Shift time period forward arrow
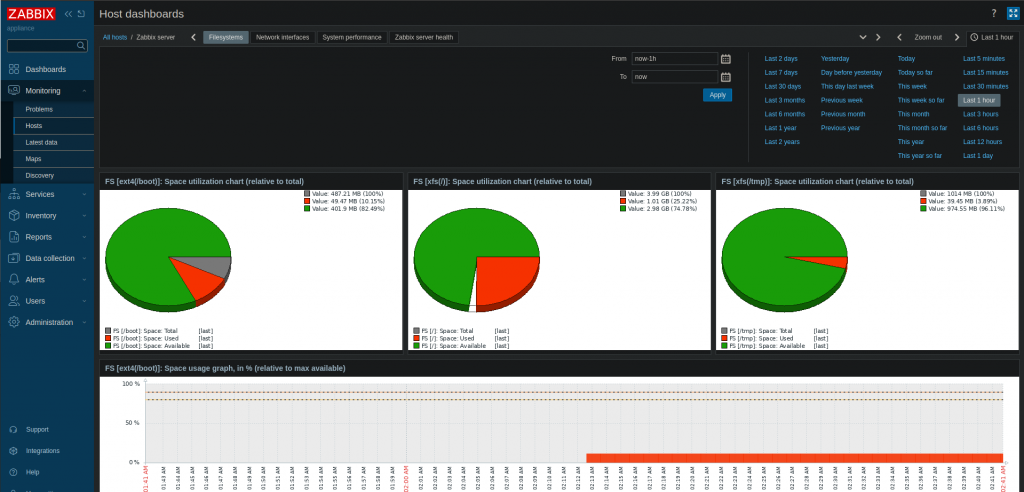This screenshot has width=1024, height=492. (957, 37)
